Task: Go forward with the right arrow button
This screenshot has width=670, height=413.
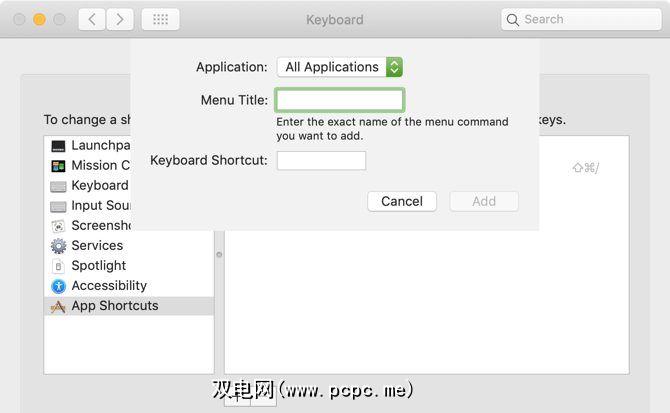Action: 120,19
